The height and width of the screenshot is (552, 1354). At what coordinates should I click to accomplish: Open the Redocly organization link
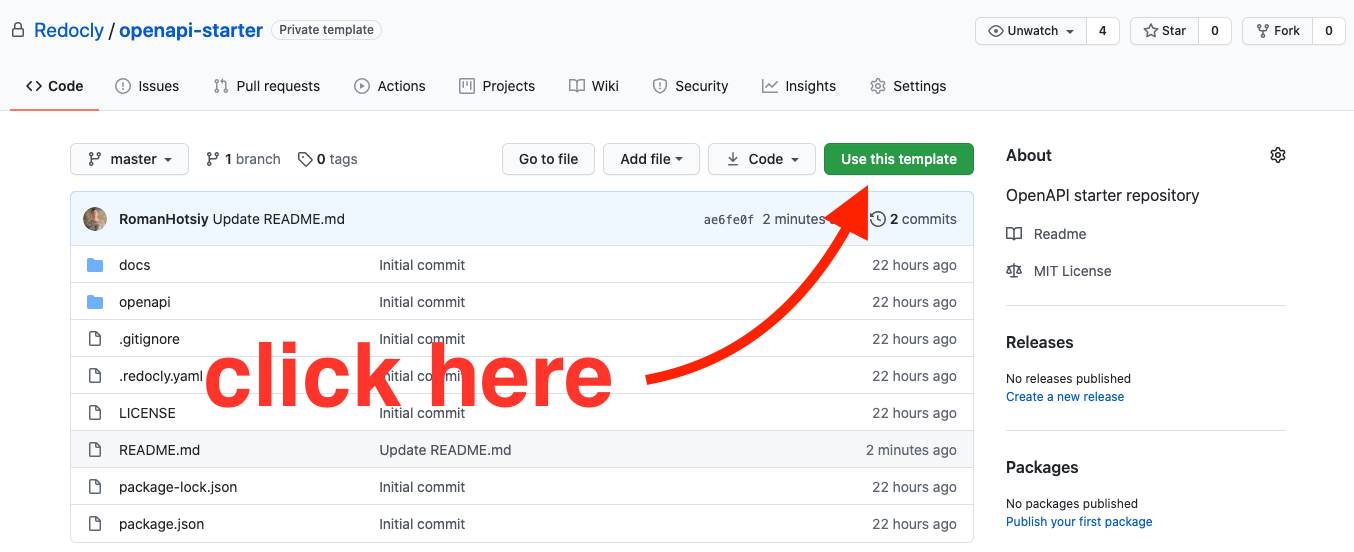tap(69, 30)
